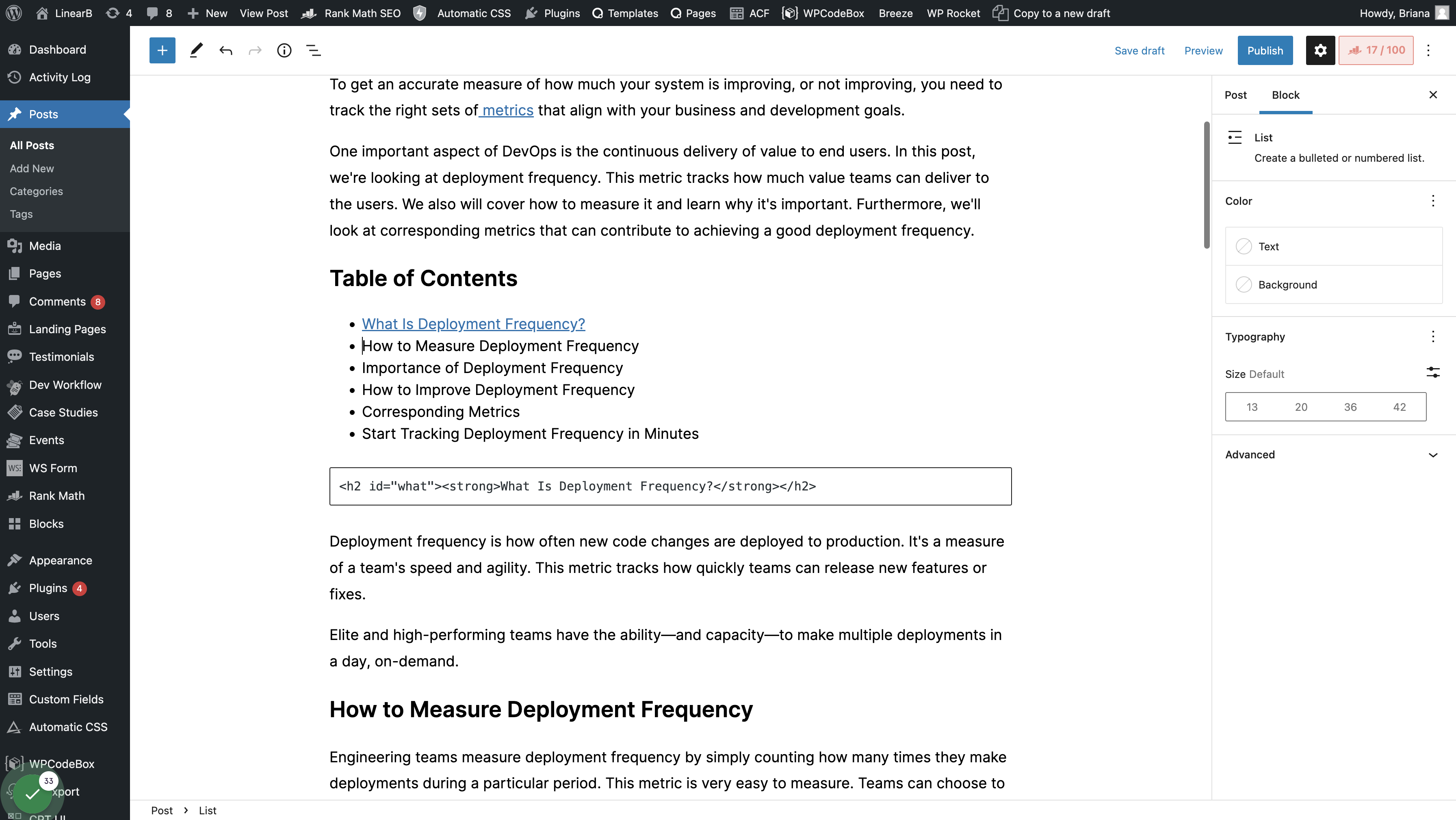Click Copy to a new draft
This screenshot has width=1456, height=820.
(1052, 13)
